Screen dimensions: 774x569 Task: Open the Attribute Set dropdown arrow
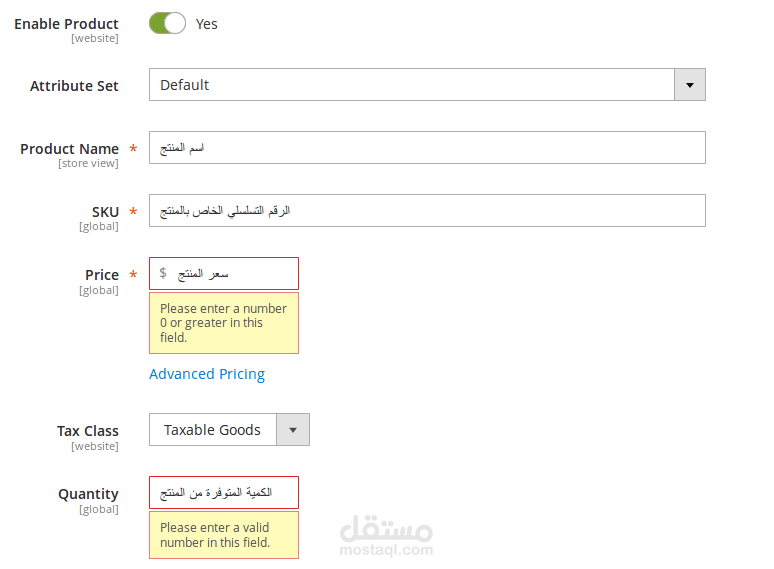pyautogui.click(x=690, y=85)
